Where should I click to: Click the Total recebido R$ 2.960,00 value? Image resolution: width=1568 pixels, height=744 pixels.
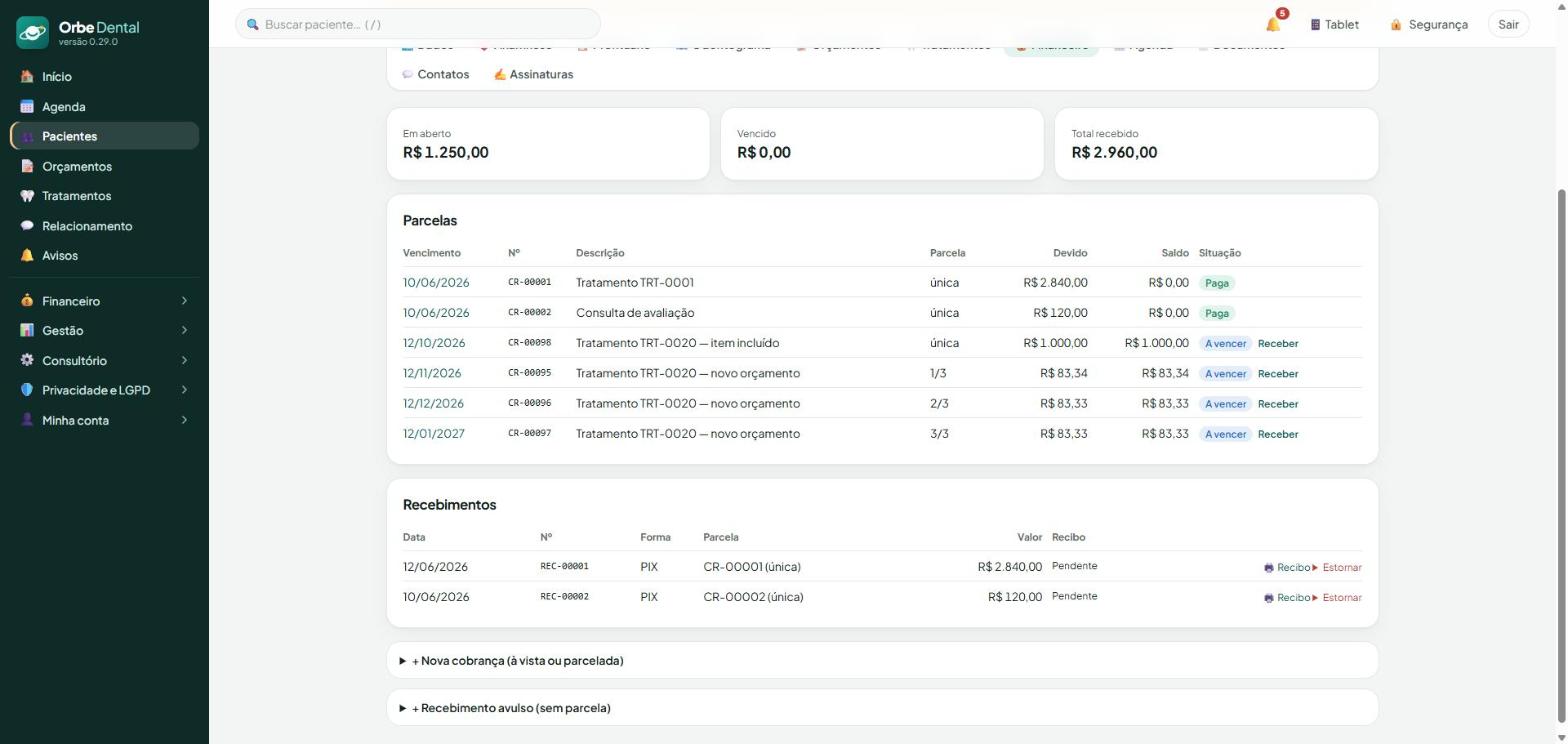(x=1114, y=152)
